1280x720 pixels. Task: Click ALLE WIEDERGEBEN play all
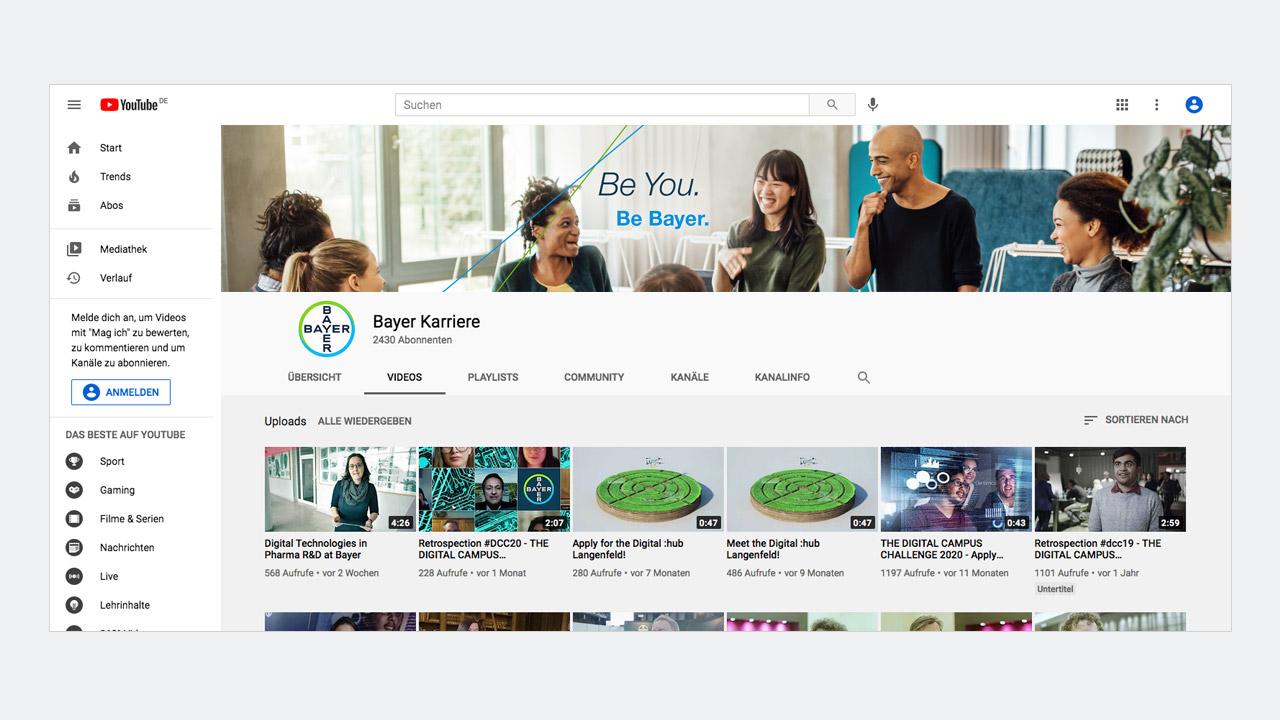(365, 421)
